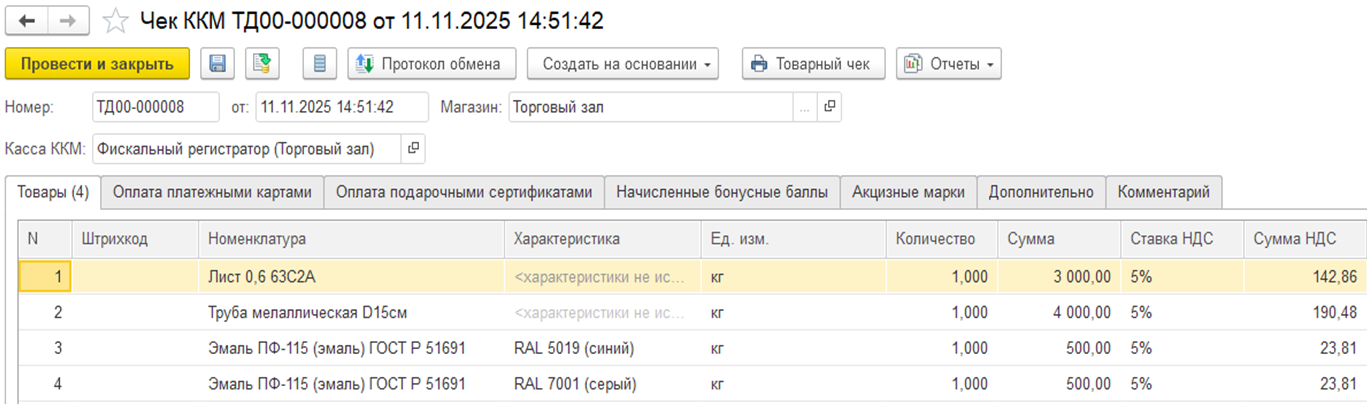Click the Провести и закрыть button
1367x404 pixels.
click(x=97, y=64)
